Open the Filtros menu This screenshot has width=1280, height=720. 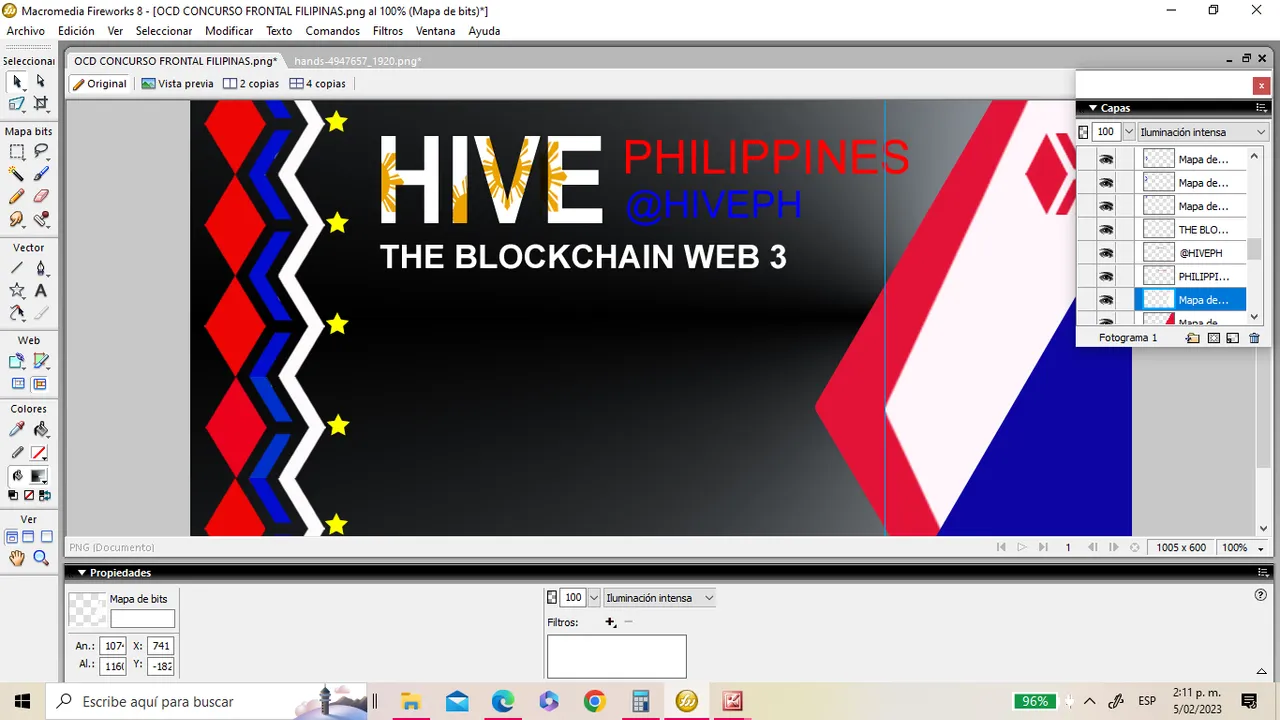388,31
